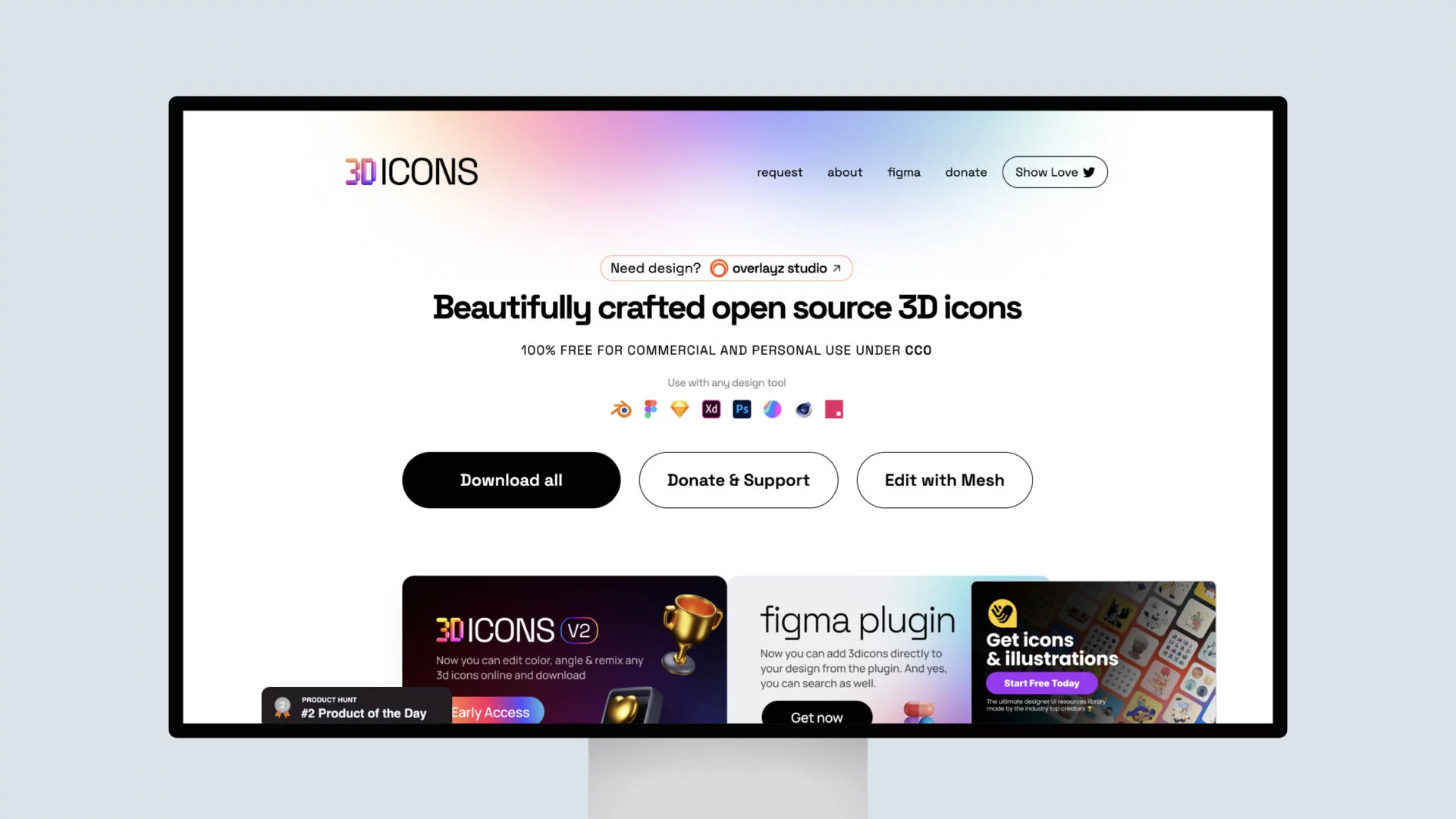This screenshot has height=819, width=1456.
Task: Click the Figma icon in tool list
Action: click(x=649, y=409)
